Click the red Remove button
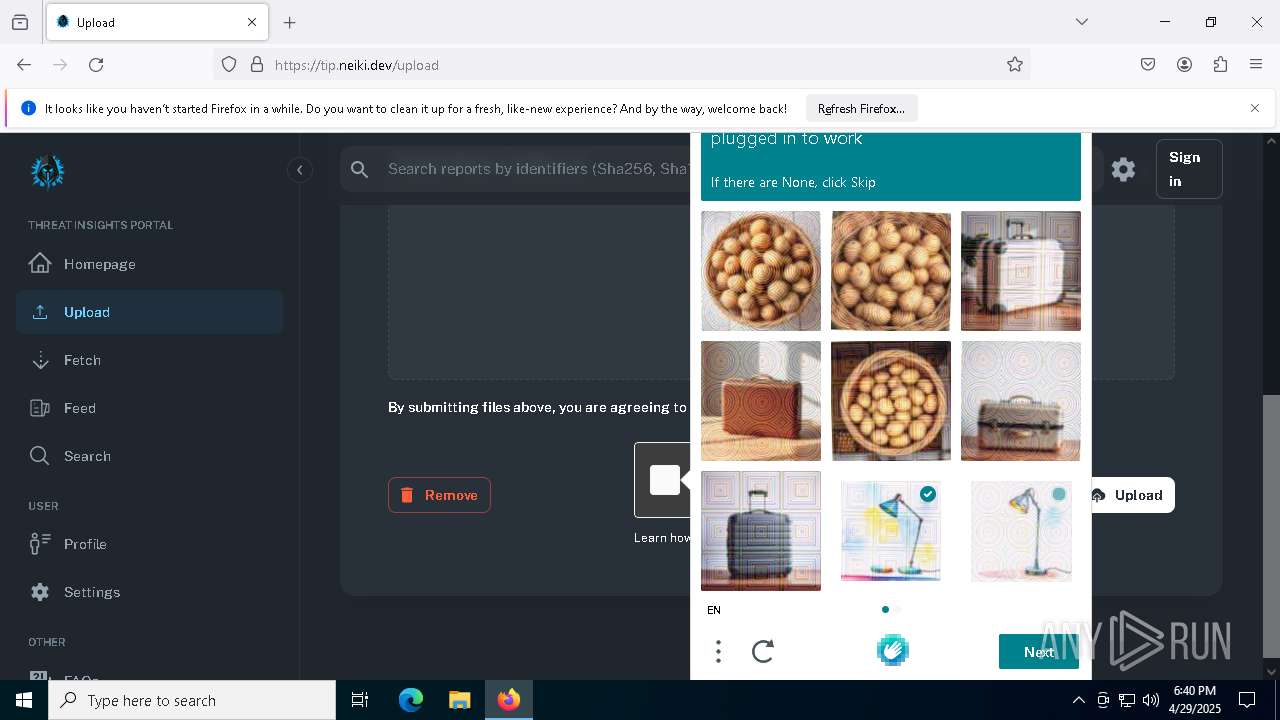 439,495
